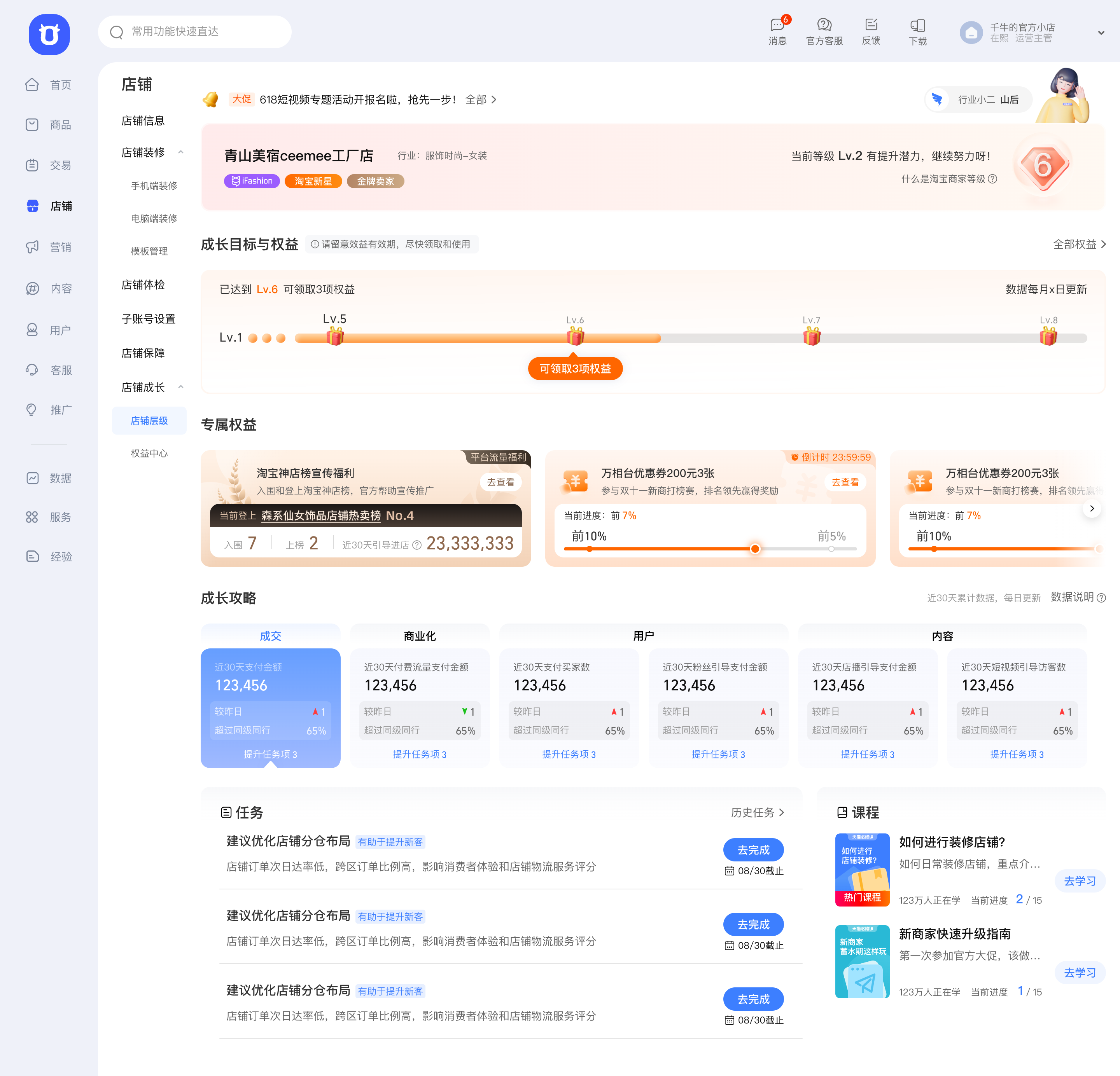
Task: Open the 推广 promotion lightbulb icon
Action: click(32, 409)
